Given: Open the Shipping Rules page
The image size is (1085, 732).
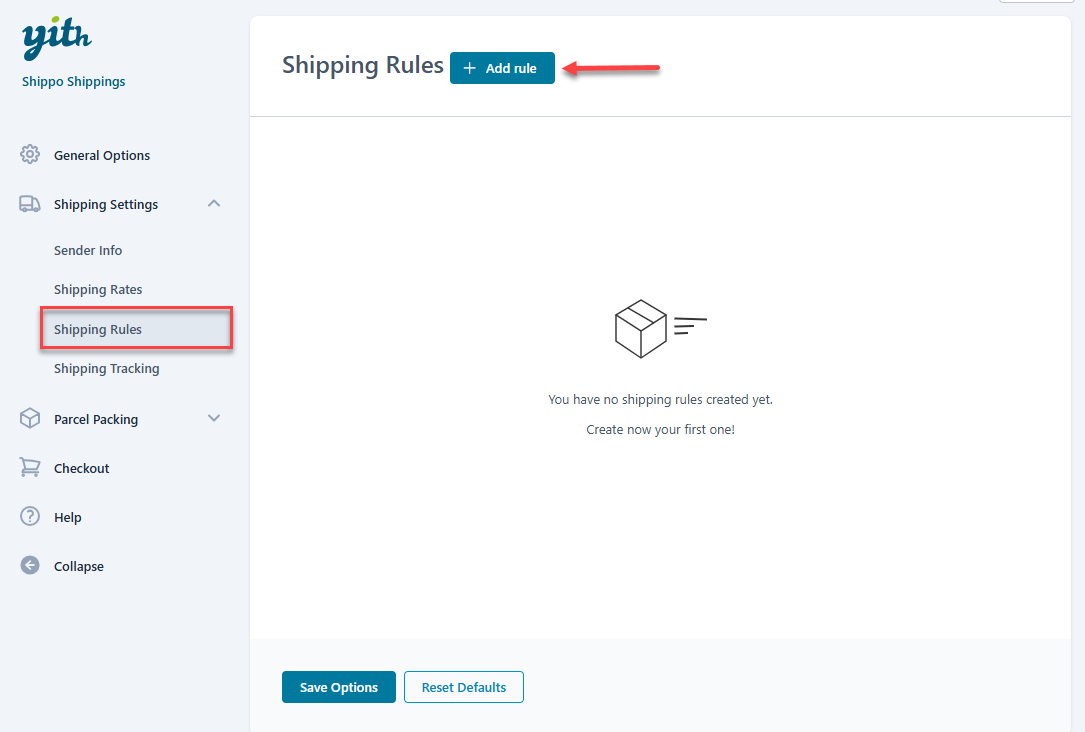Looking at the screenshot, I should 98,328.
